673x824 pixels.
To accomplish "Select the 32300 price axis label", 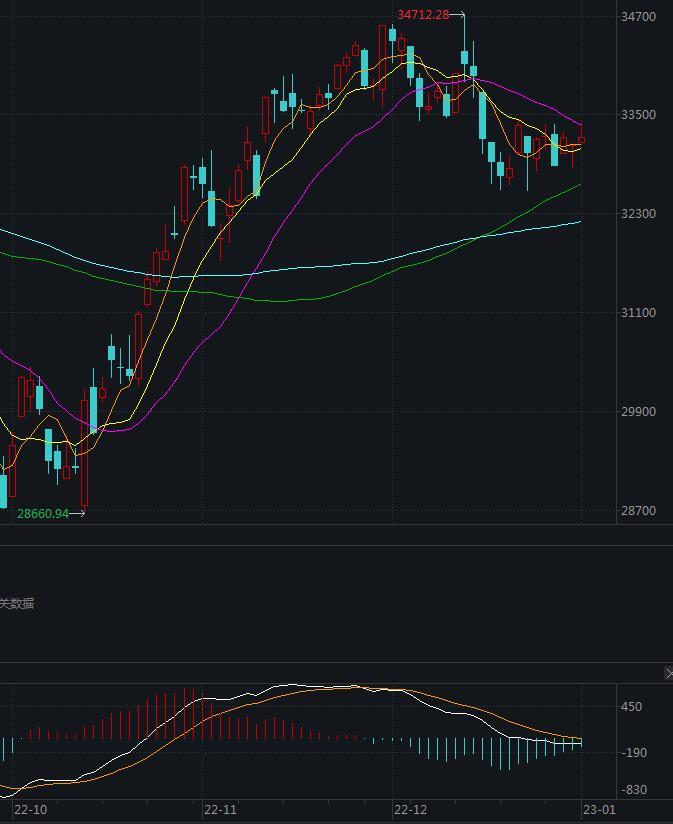I will click(x=638, y=214).
